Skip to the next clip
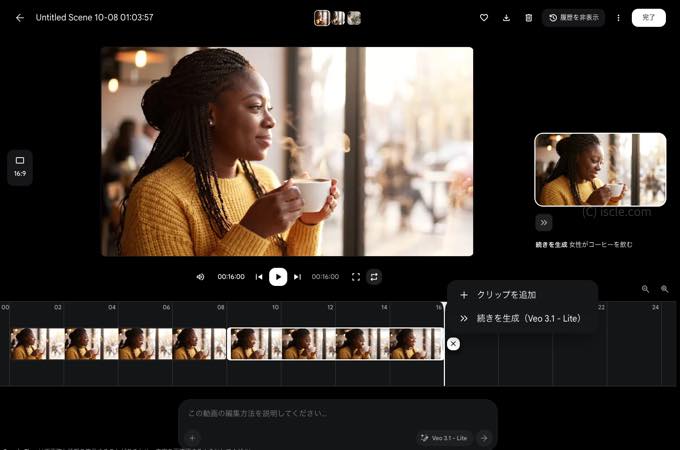The image size is (680, 450). point(298,277)
